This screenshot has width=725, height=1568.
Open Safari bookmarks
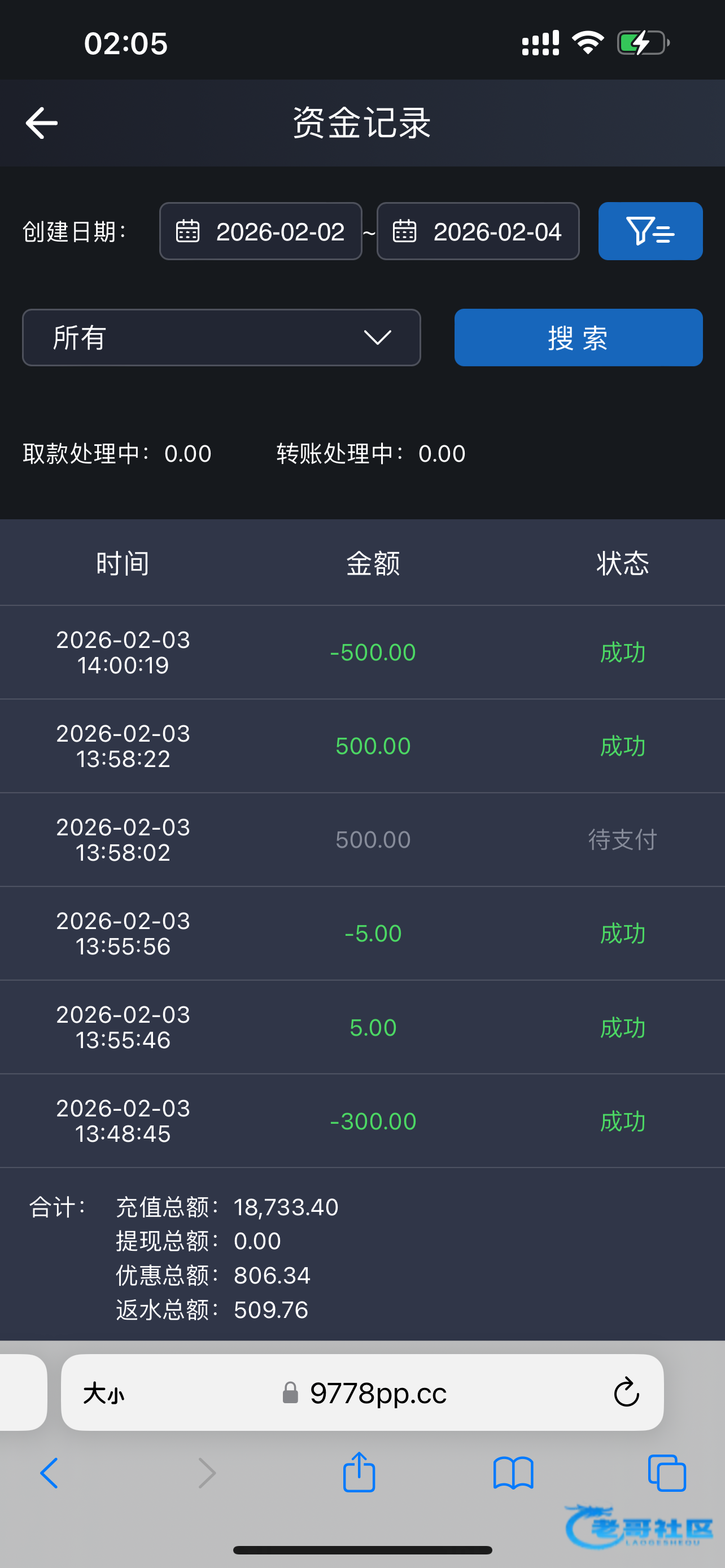pyautogui.click(x=513, y=1473)
